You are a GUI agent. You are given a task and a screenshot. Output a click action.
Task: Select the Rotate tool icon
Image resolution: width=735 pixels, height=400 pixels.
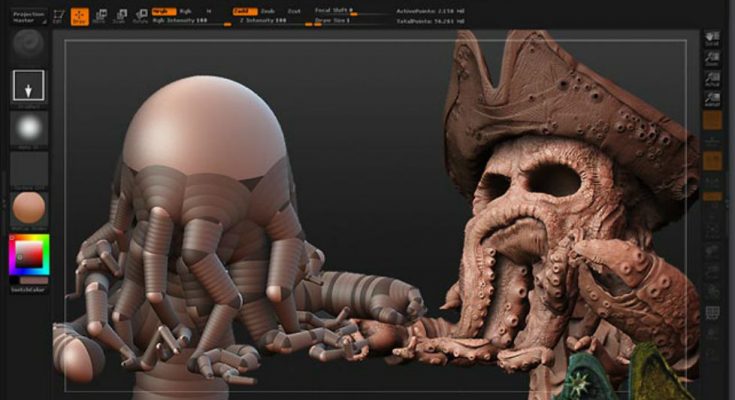tap(140, 17)
